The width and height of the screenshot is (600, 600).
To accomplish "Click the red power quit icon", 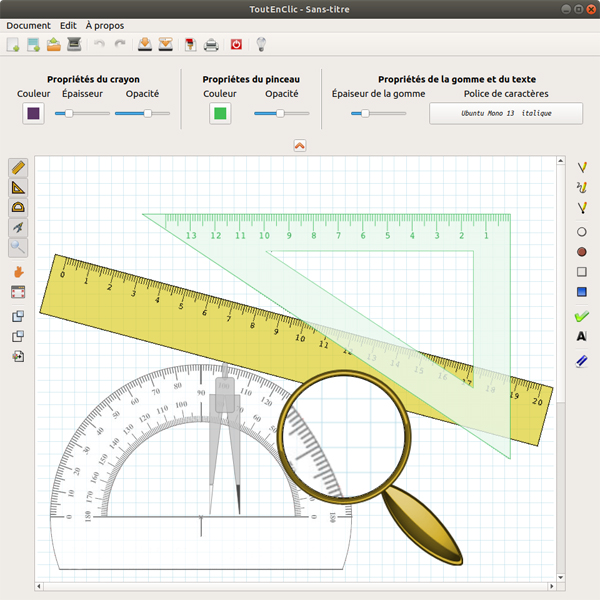I will coord(237,44).
